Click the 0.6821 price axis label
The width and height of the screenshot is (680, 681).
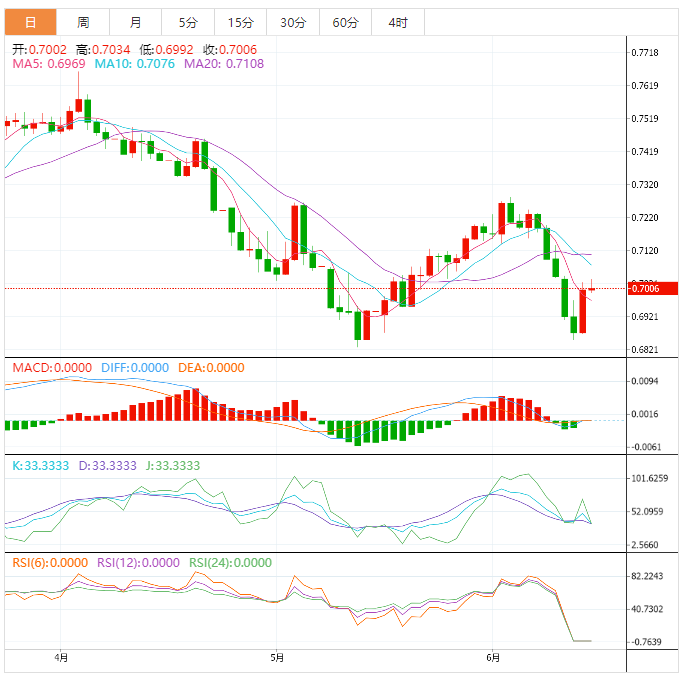[x=645, y=350]
